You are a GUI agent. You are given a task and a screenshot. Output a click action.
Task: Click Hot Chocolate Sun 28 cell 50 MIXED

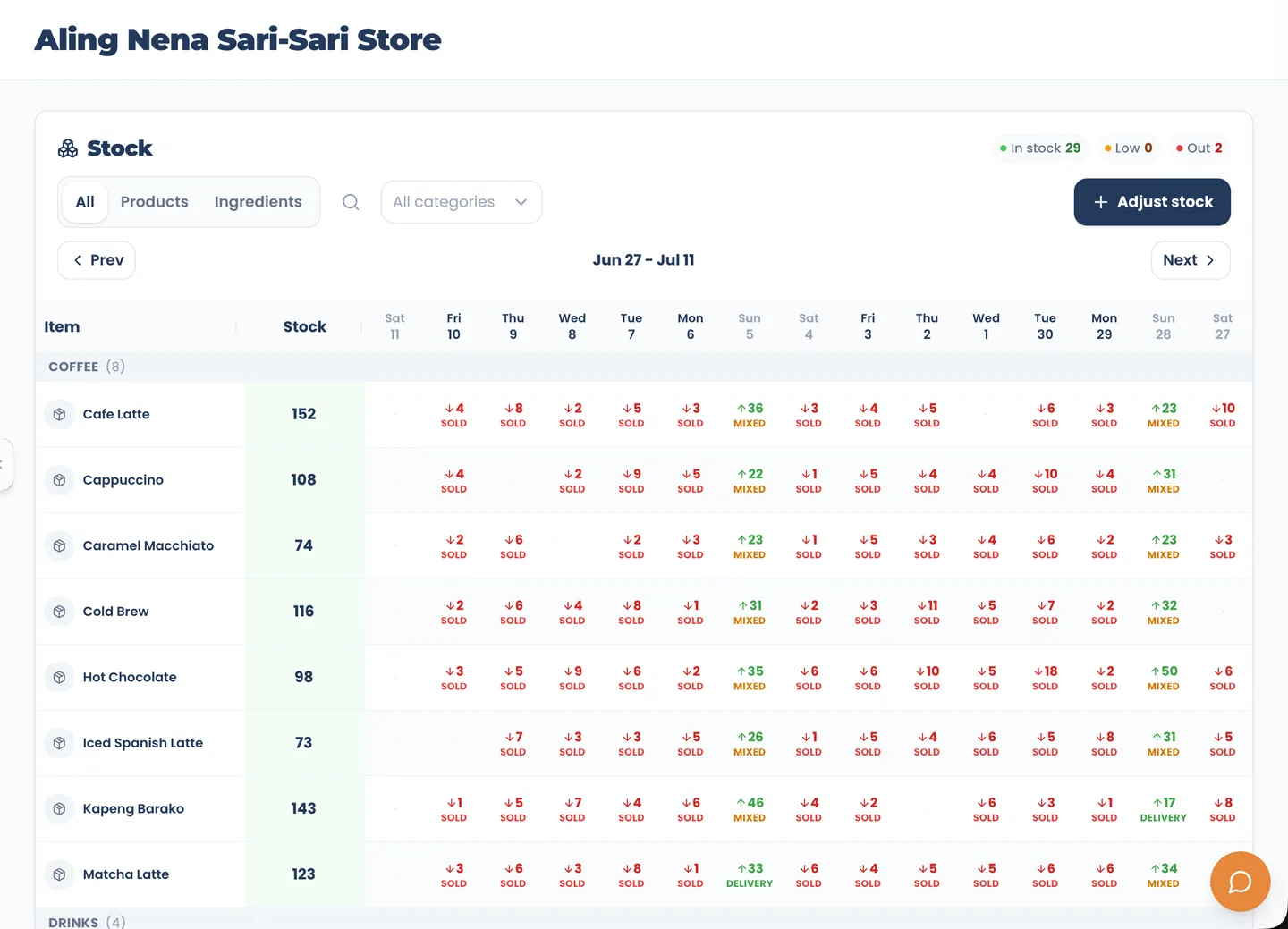tap(1163, 678)
